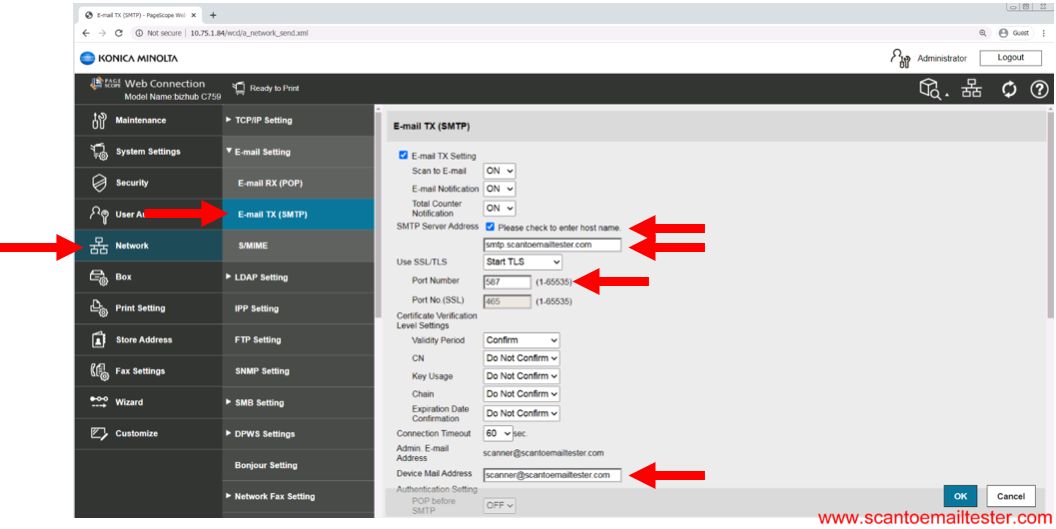This screenshot has height=529, width=1056.
Task: Open System Settings via its sidebar icon
Action: (99, 152)
